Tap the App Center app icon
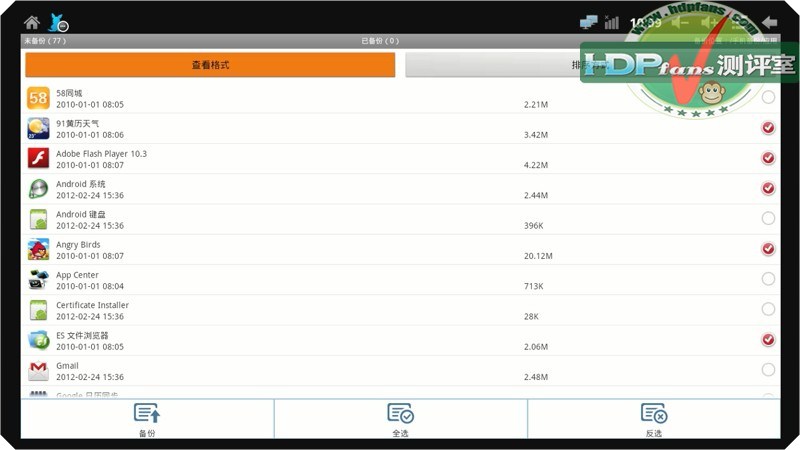The height and width of the screenshot is (450, 800). click(38, 280)
